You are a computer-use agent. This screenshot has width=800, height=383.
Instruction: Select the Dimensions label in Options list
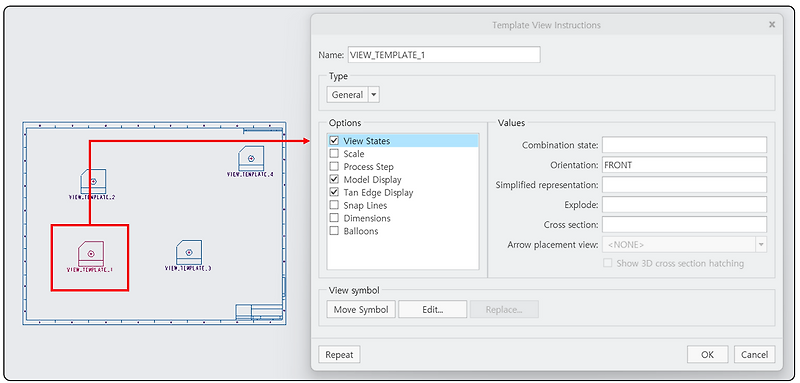367,218
